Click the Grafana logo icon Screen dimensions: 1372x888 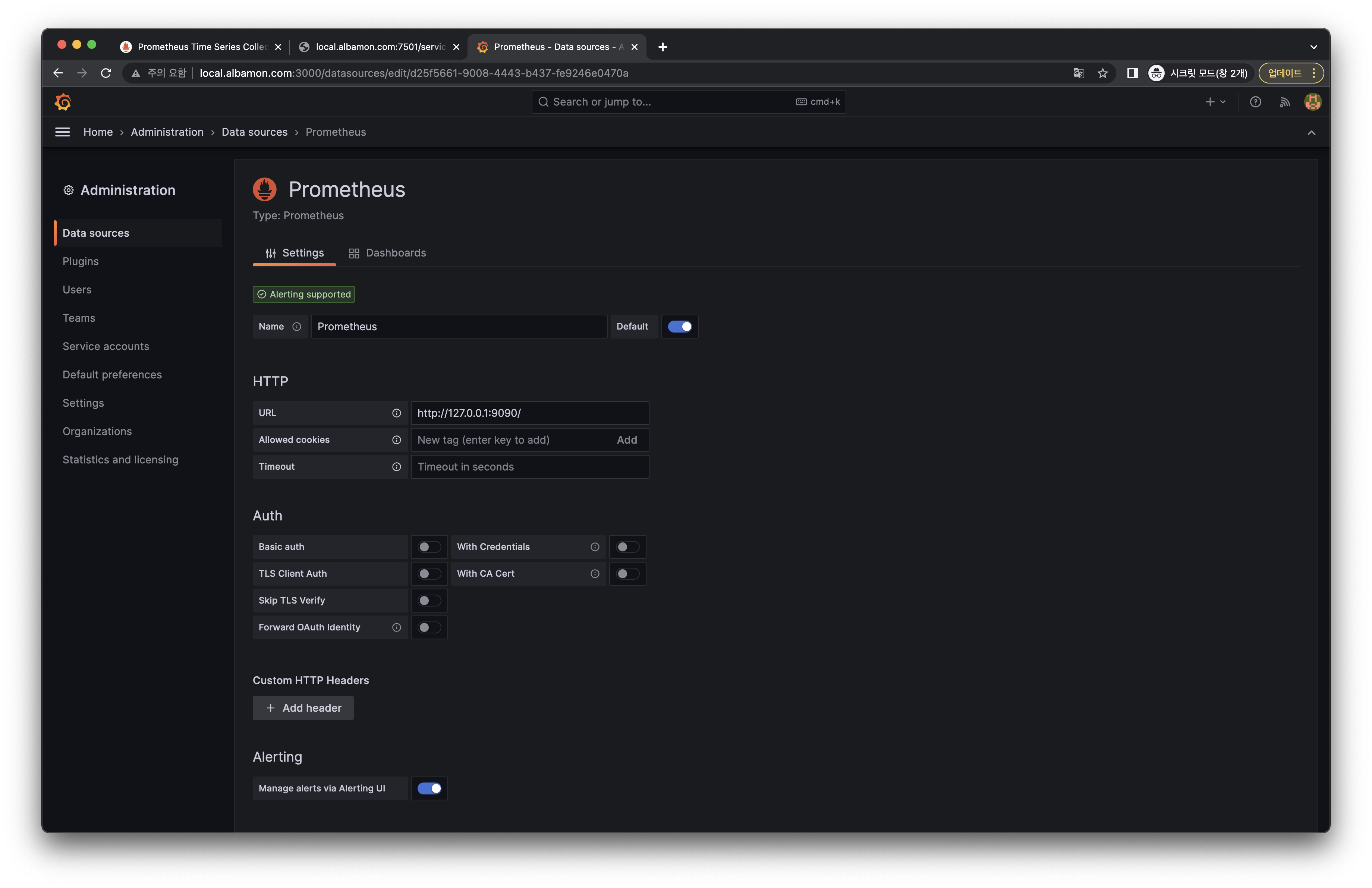pos(63,102)
